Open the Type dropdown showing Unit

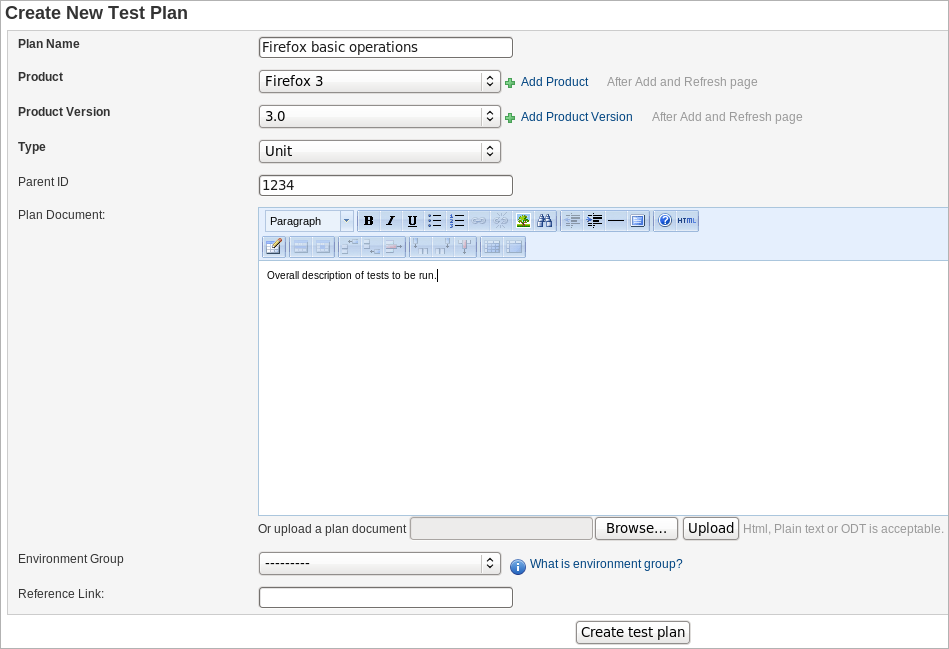pyautogui.click(x=379, y=152)
